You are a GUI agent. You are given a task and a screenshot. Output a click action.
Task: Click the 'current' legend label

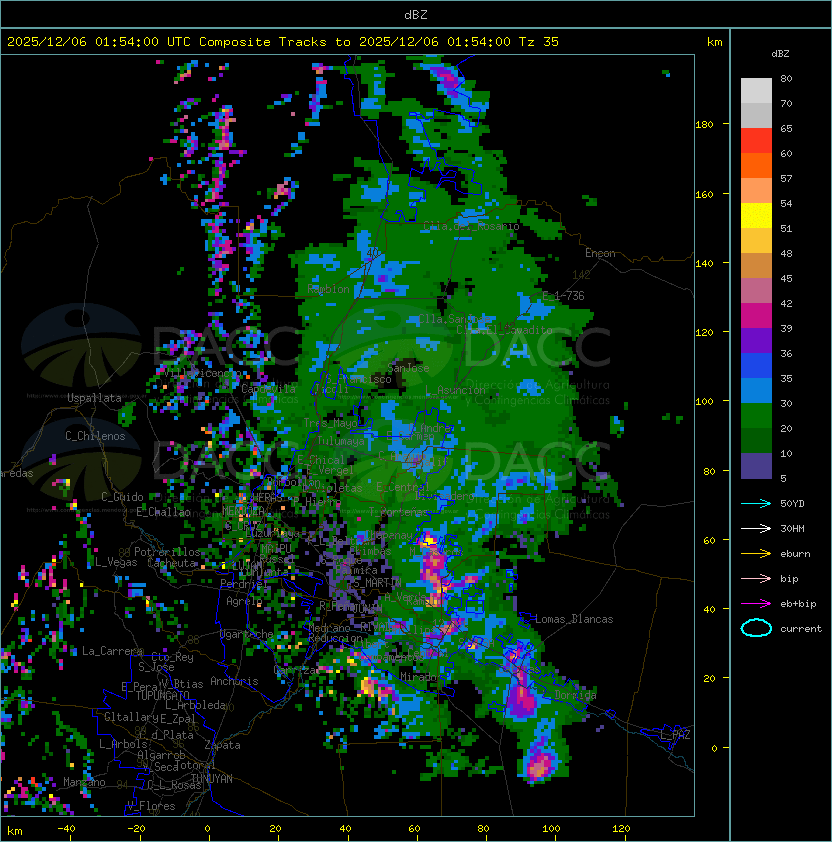pos(801,629)
